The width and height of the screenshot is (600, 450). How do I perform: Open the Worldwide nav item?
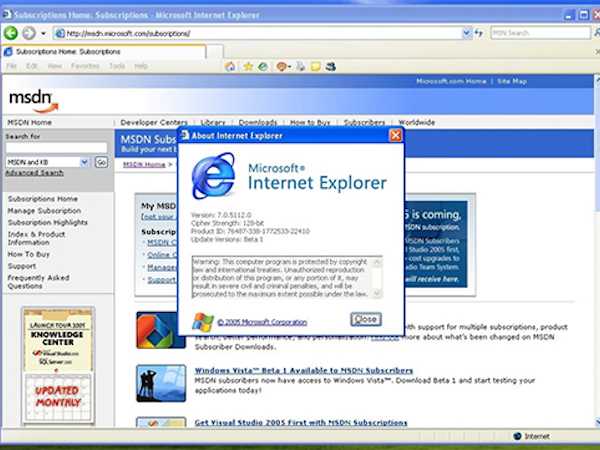point(416,122)
